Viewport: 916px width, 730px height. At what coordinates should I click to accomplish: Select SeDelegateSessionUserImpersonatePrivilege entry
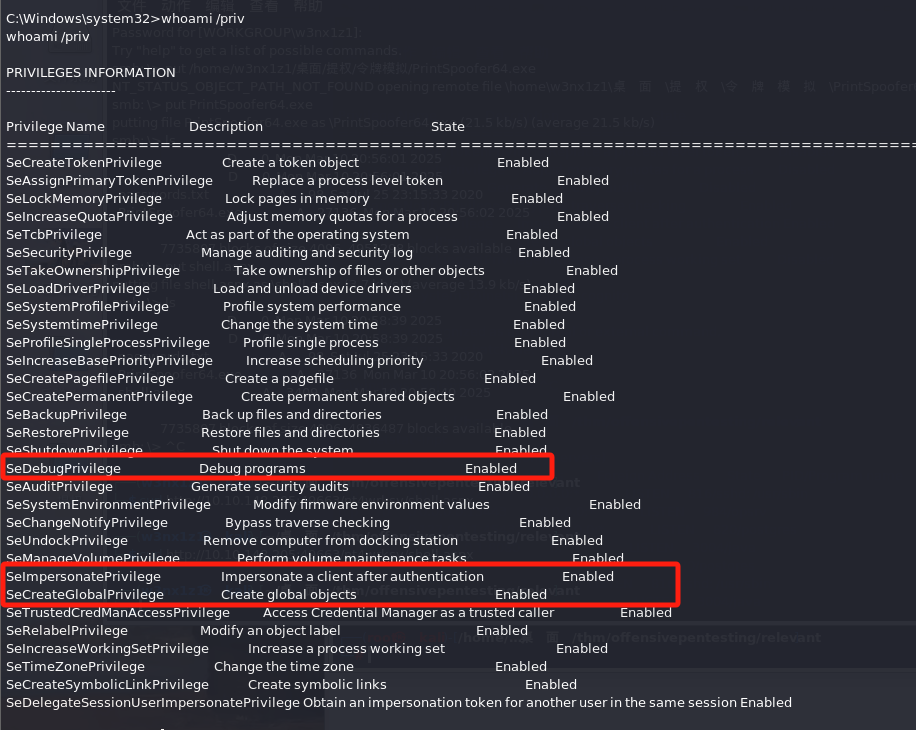153,703
